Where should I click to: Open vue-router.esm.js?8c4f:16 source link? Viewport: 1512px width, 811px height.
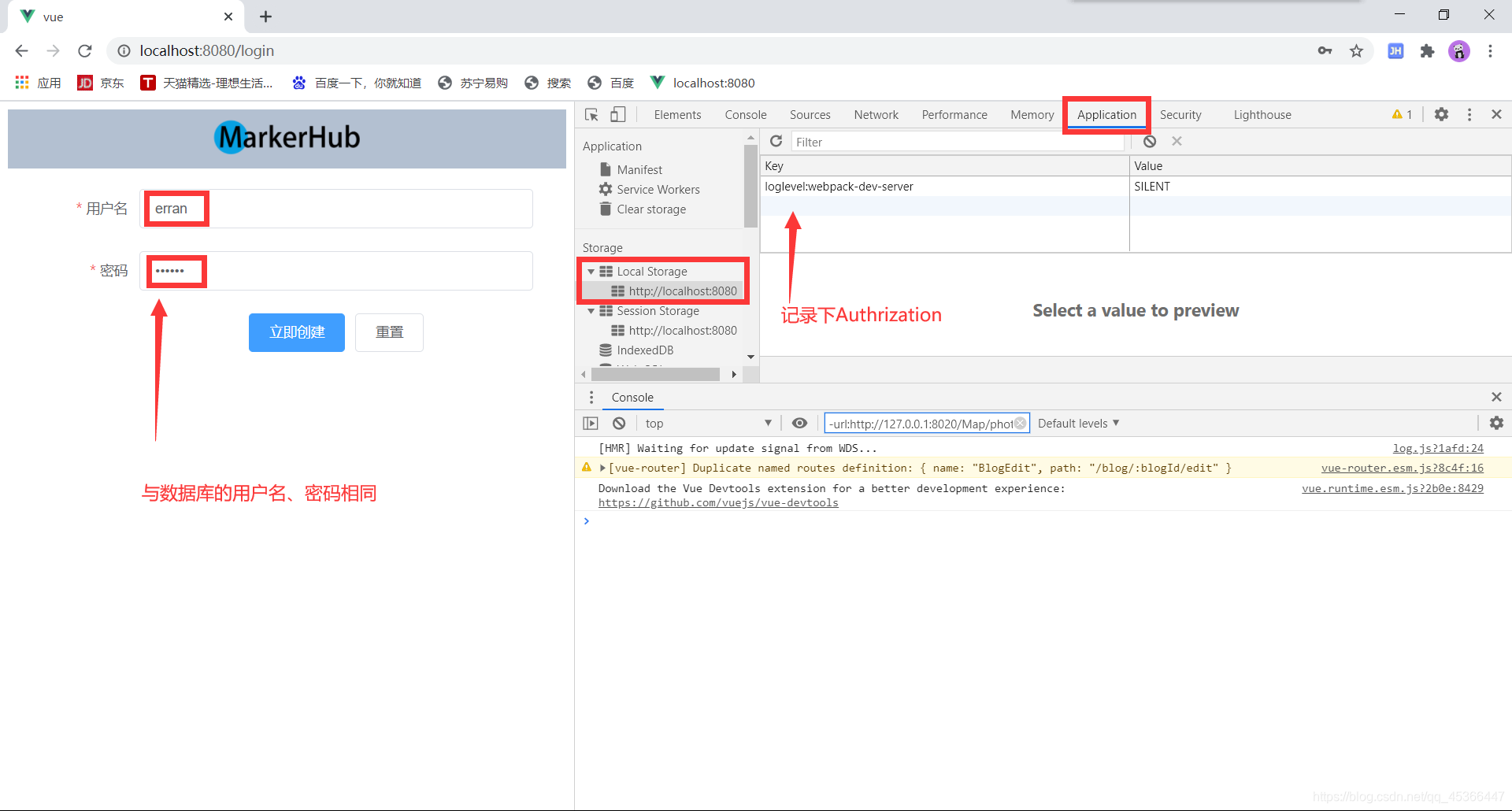(x=1402, y=468)
